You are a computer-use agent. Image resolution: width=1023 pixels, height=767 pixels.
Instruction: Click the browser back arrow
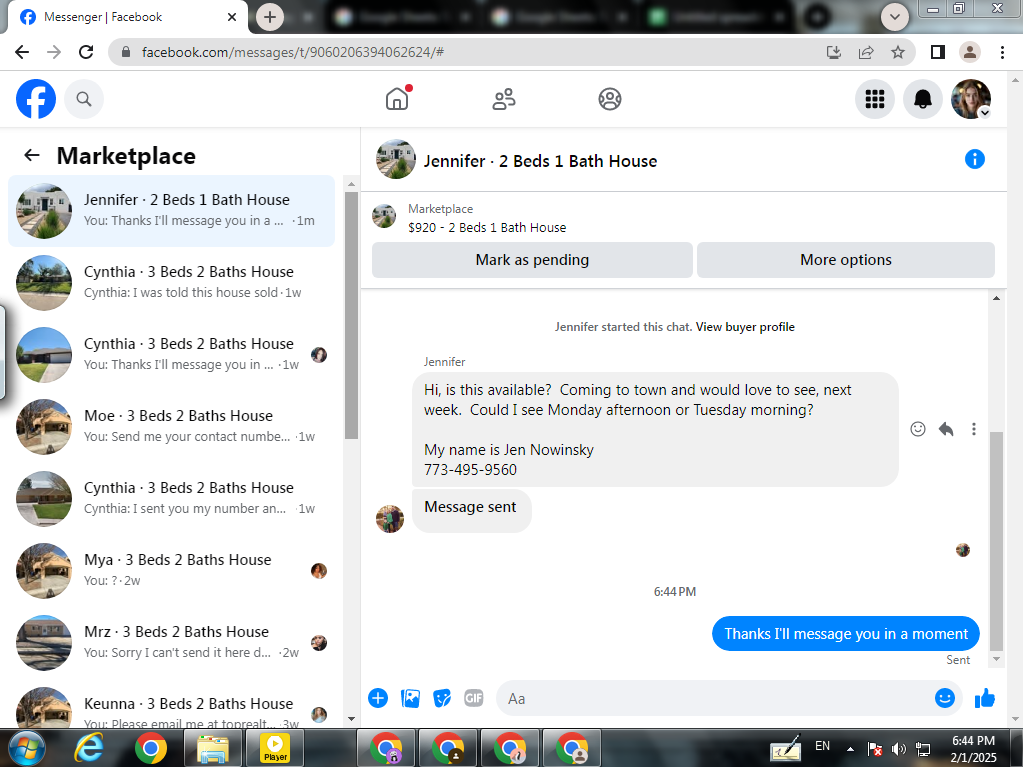[22, 52]
